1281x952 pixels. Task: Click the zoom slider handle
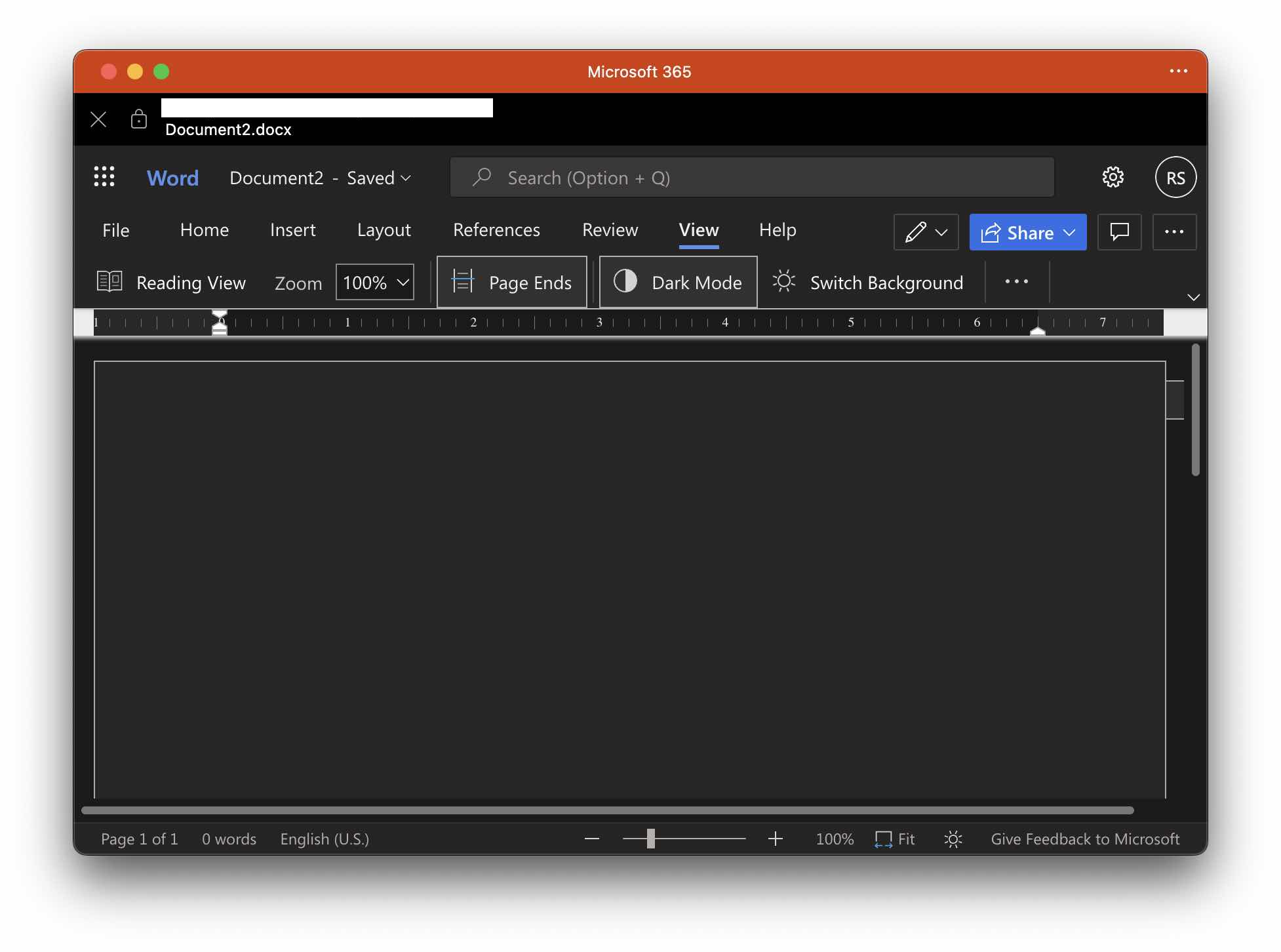650,839
